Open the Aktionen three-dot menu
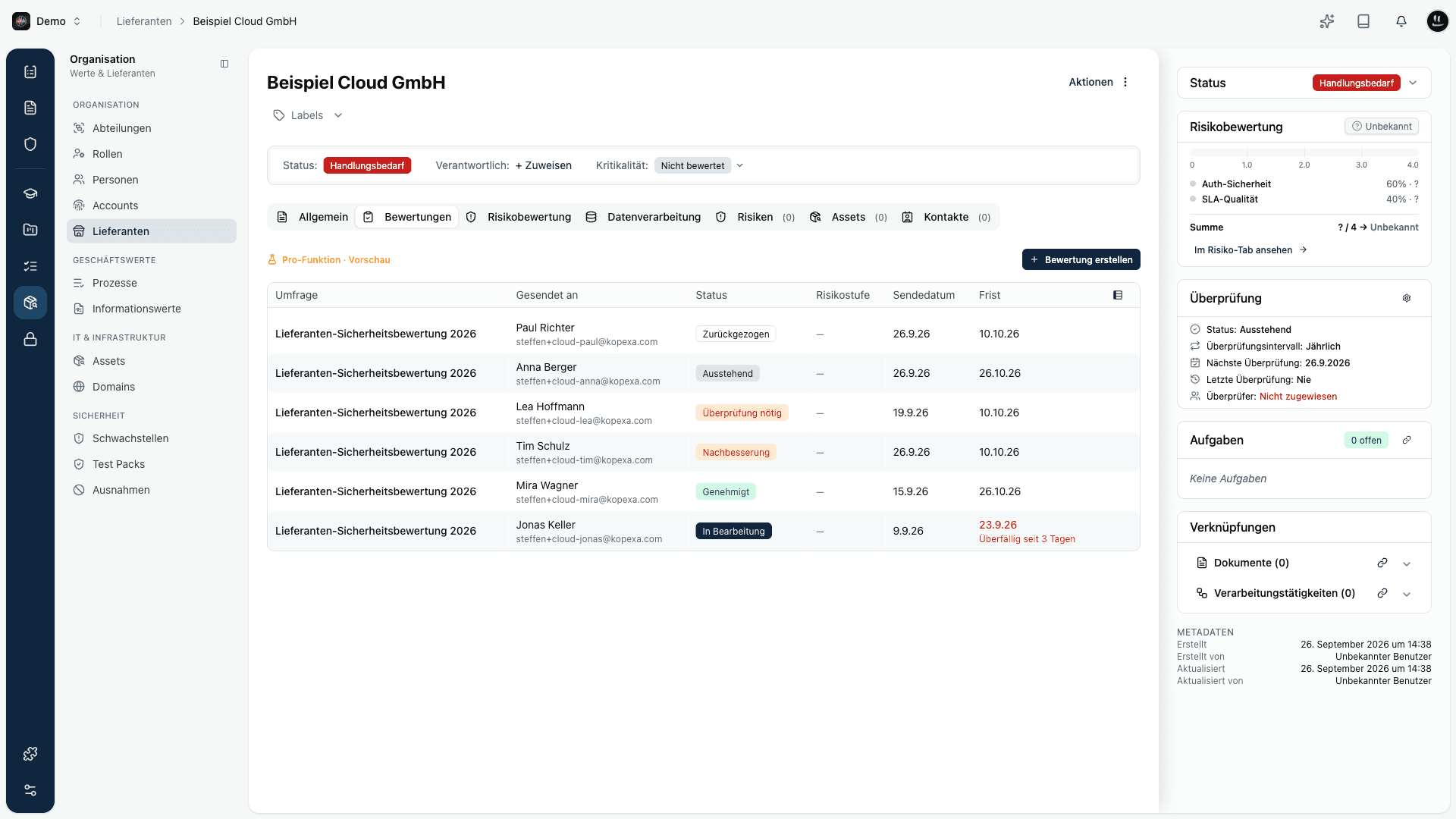The height and width of the screenshot is (819, 1456). 1125,82
